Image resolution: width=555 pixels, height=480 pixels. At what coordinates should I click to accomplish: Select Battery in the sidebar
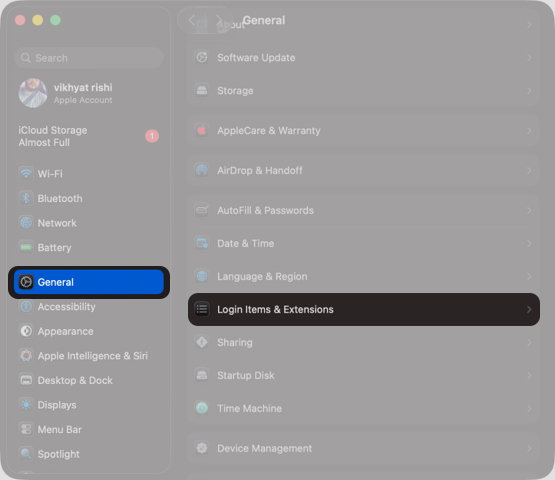pos(89,247)
